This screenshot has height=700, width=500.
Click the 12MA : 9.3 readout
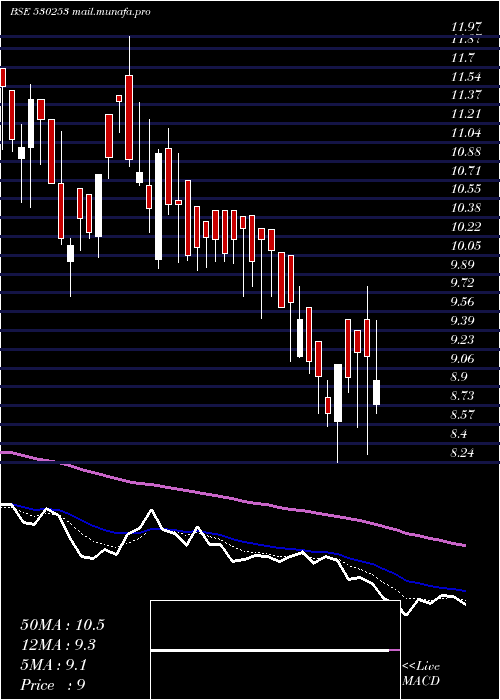click(58, 644)
